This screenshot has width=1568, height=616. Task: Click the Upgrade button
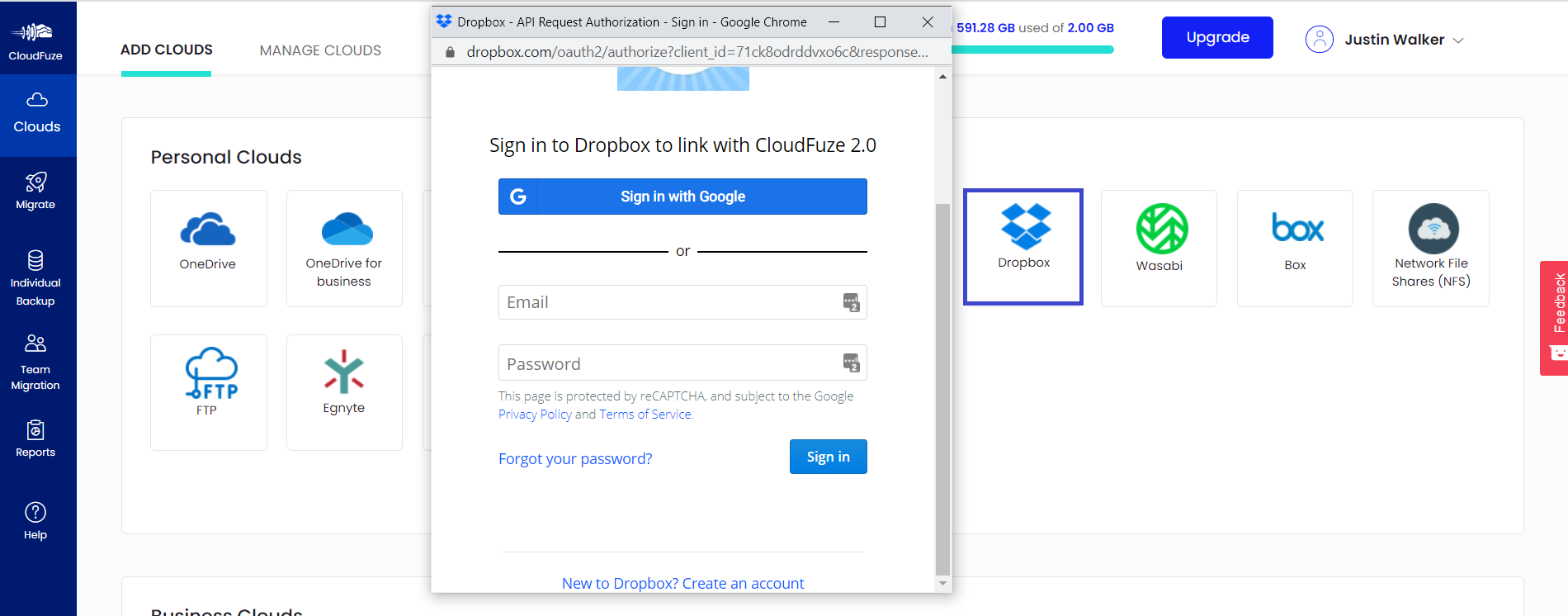point(1217,37)
